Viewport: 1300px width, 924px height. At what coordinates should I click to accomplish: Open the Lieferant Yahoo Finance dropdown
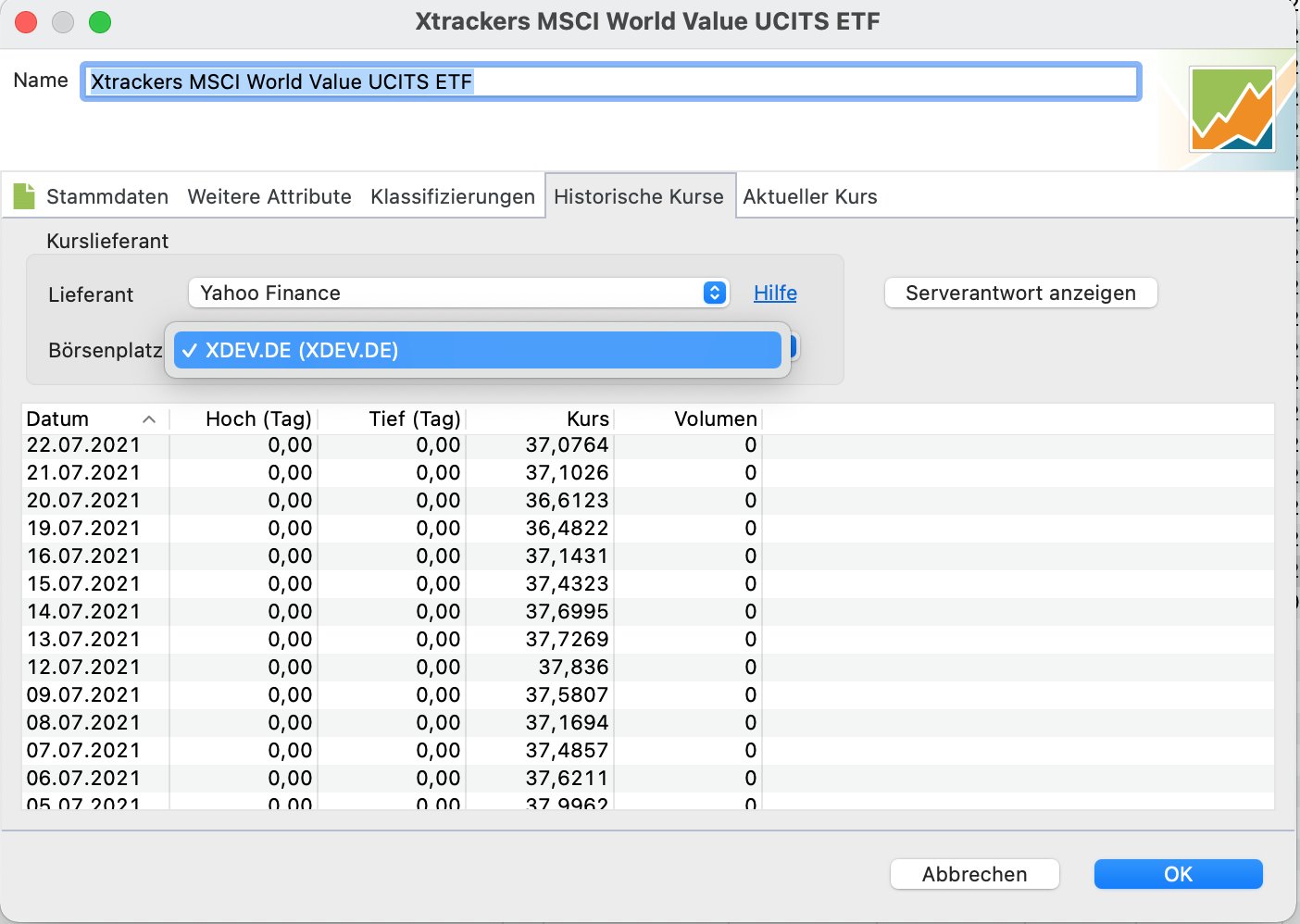tap(459, 293)
